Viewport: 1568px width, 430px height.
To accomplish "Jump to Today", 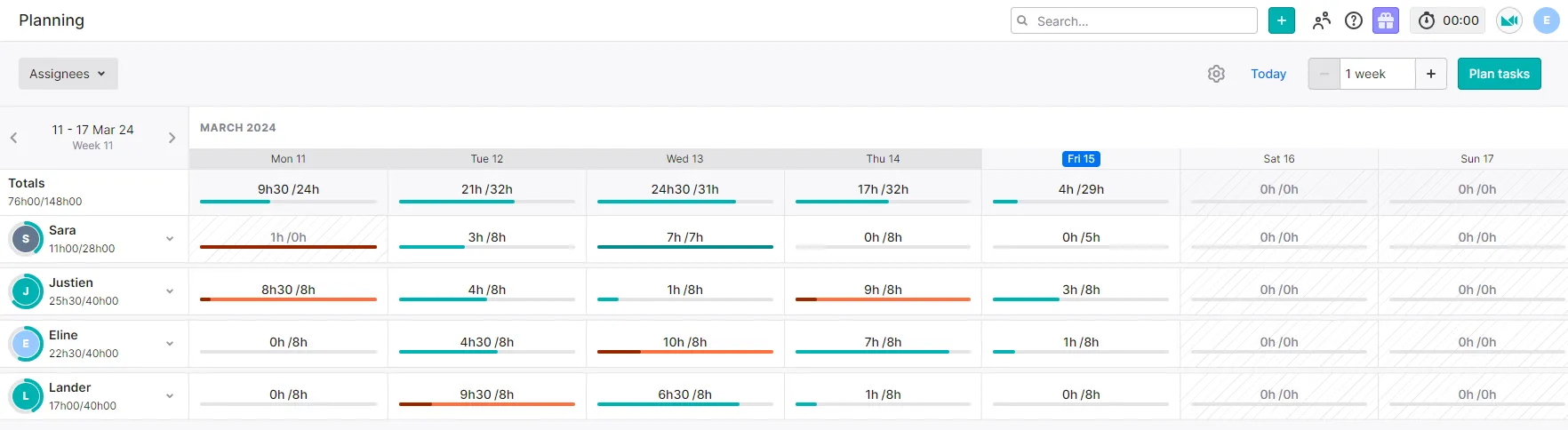I will point(1268,74).
